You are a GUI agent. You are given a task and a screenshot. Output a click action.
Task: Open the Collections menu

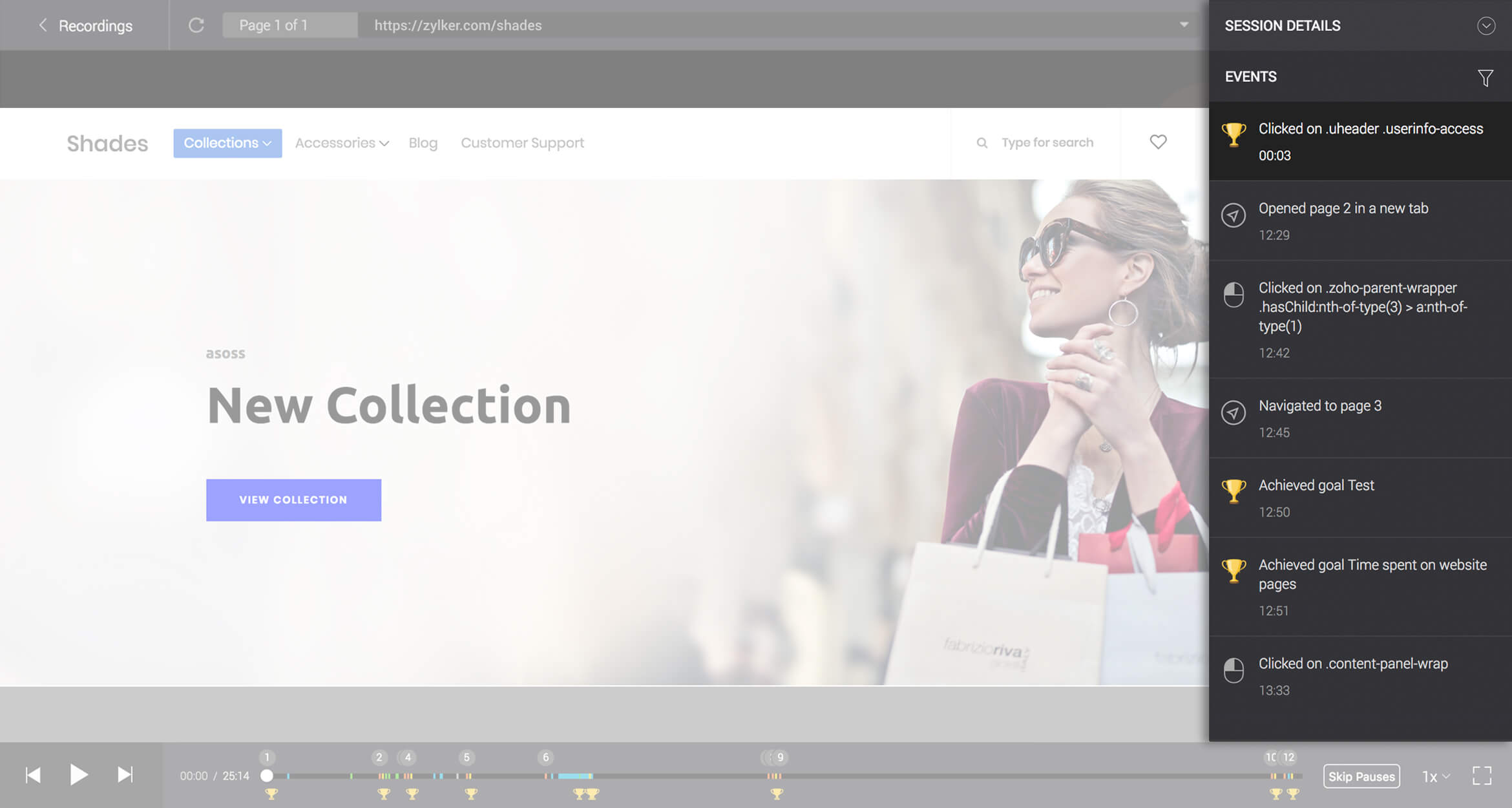click(227, 143)
